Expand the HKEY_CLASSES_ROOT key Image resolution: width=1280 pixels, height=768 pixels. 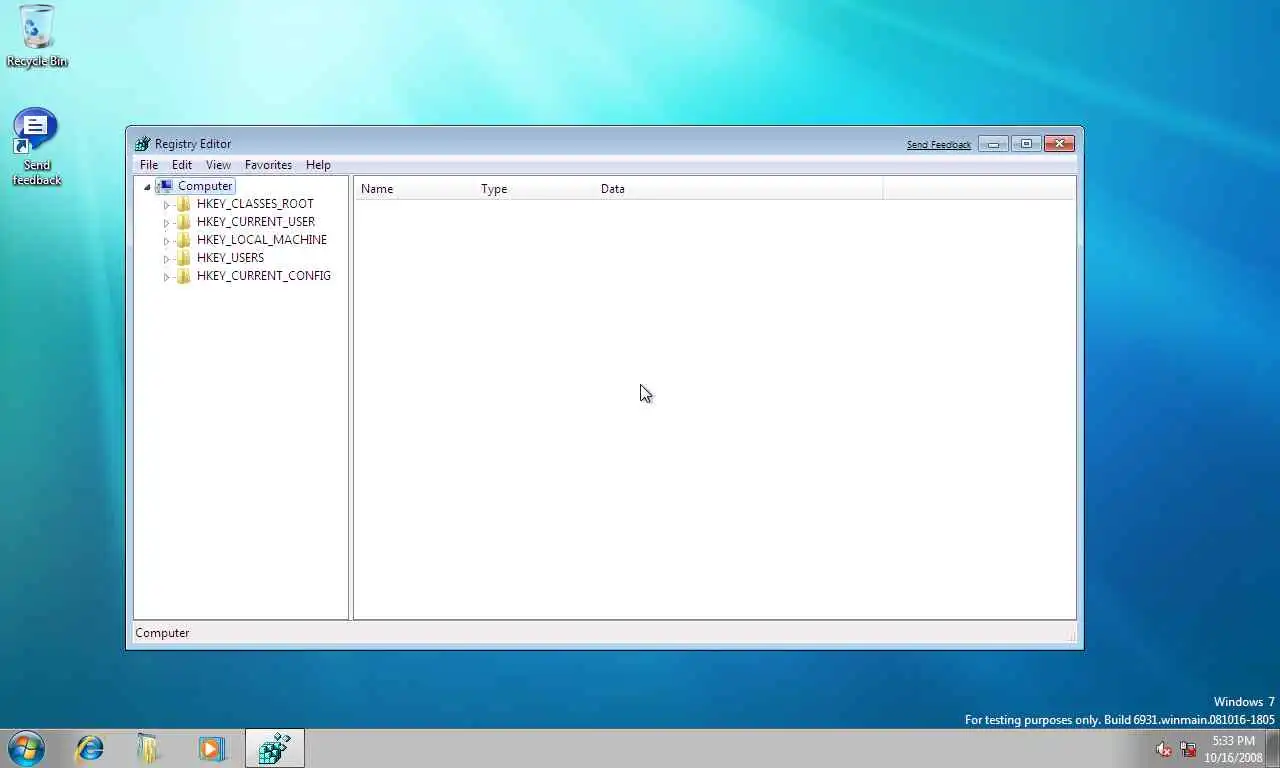click(166, 205)
